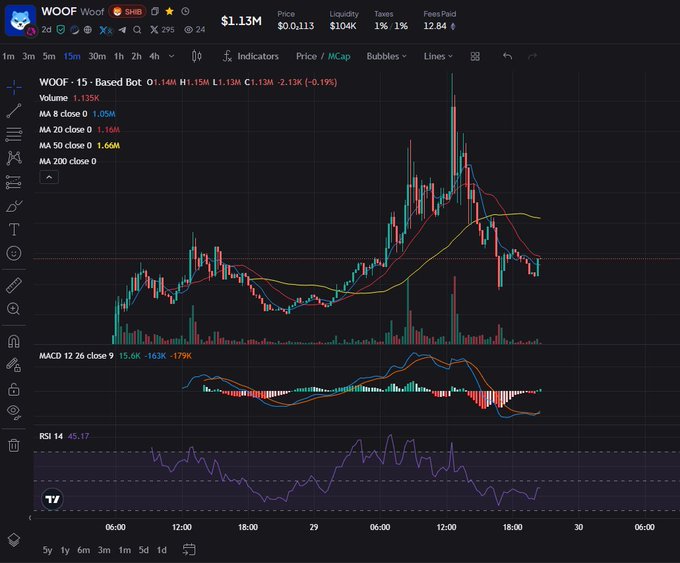Remove drawings with the trash icon

pyautogui.click(x=14, y=445)
